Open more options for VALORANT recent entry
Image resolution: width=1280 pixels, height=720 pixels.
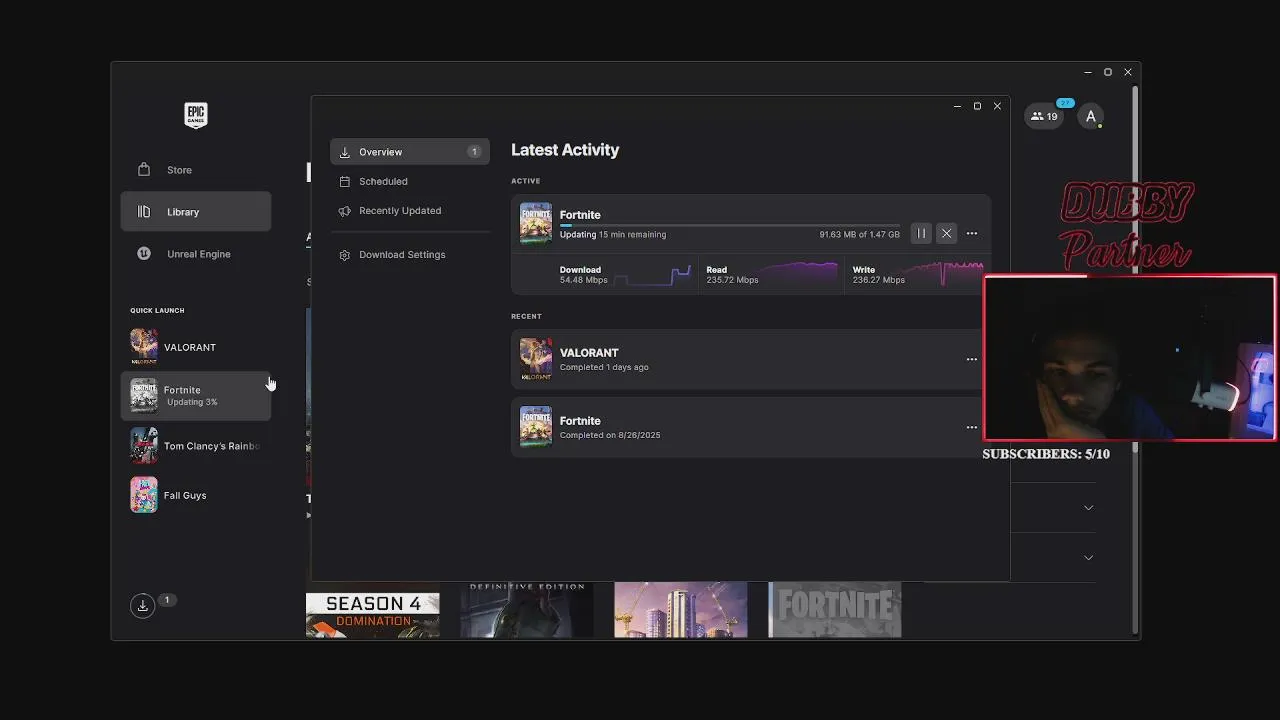[x=971, y=359]
